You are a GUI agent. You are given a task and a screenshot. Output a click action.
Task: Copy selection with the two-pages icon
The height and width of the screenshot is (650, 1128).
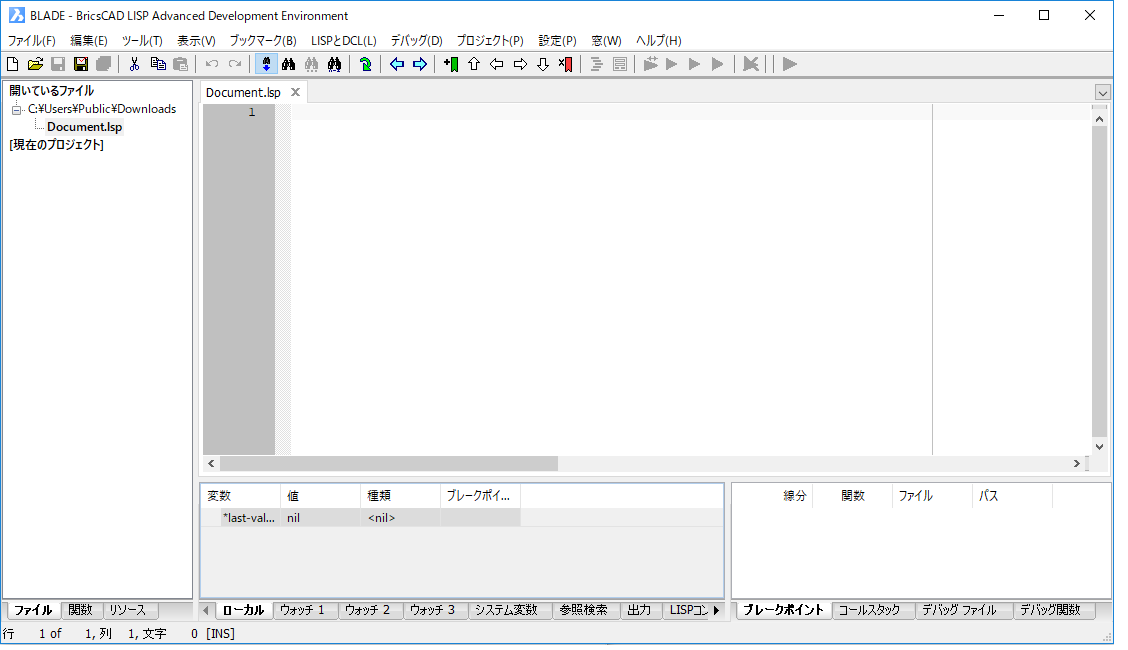(158, 64)
